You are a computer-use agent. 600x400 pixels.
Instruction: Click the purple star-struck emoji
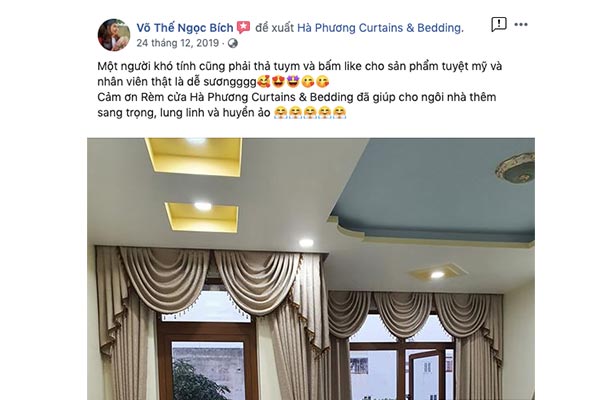point(293,82)
